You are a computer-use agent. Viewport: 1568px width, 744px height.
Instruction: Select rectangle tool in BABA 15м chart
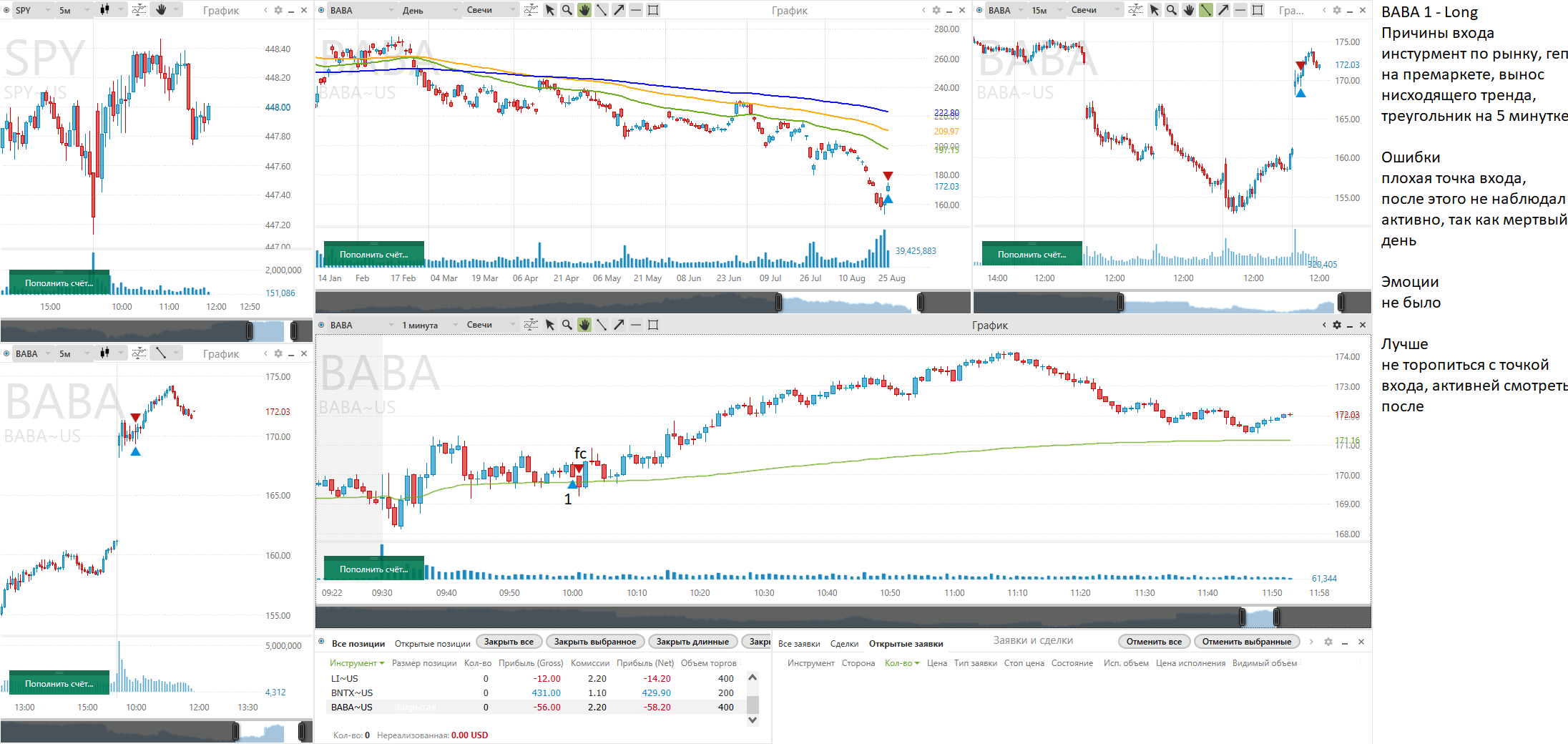coord(1258,10)
